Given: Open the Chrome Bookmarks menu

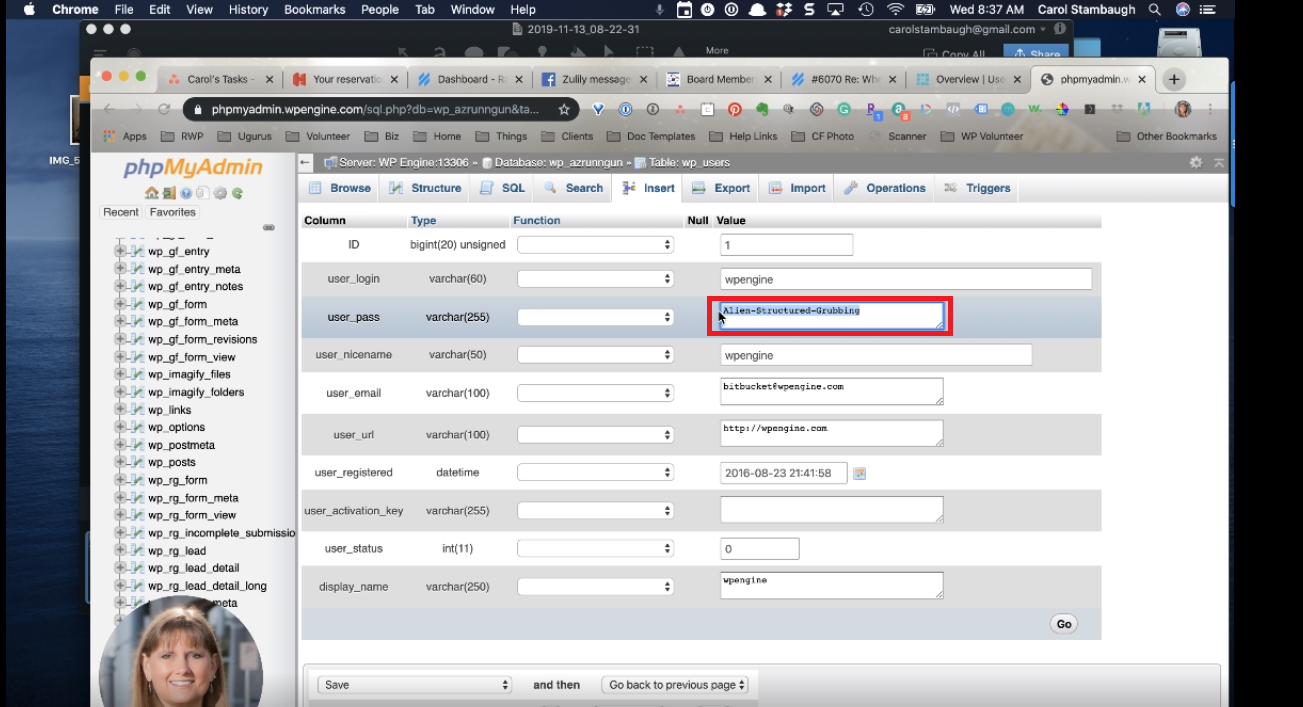Looking at the screenshot, I should tap(314, 9).
